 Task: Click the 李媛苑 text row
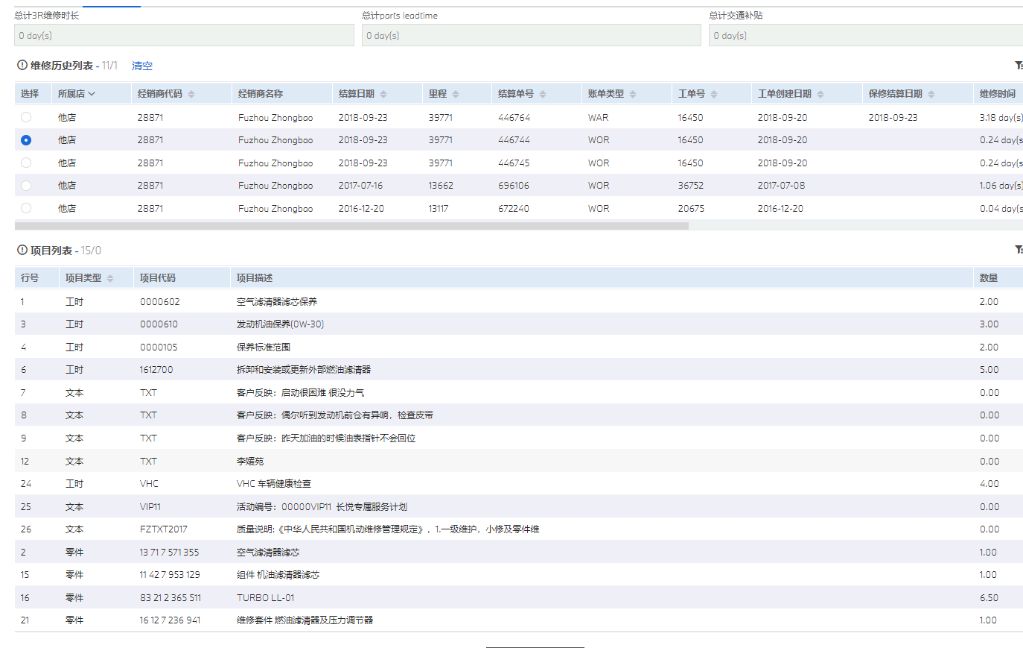point(250,461)
